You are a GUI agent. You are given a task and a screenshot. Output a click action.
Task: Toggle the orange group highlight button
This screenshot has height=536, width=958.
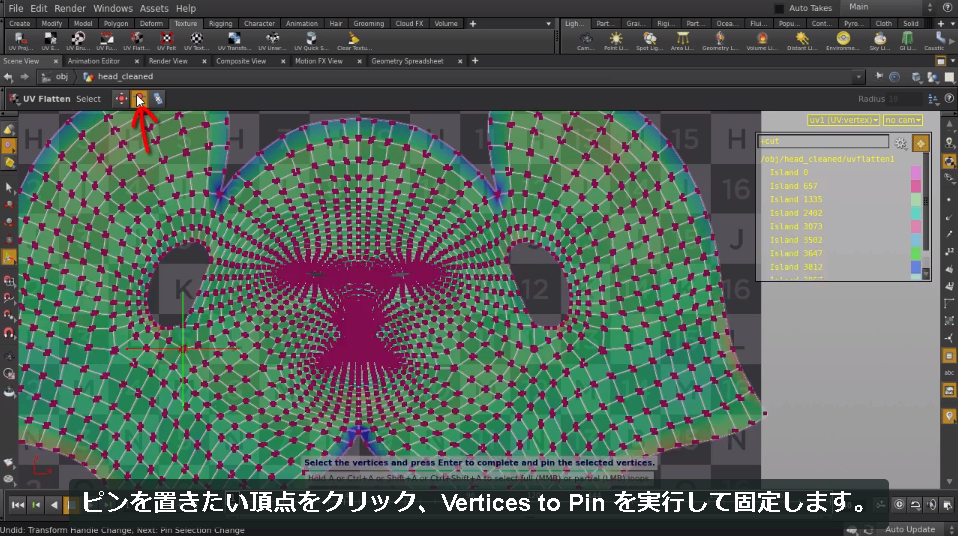tap(921, 143)
